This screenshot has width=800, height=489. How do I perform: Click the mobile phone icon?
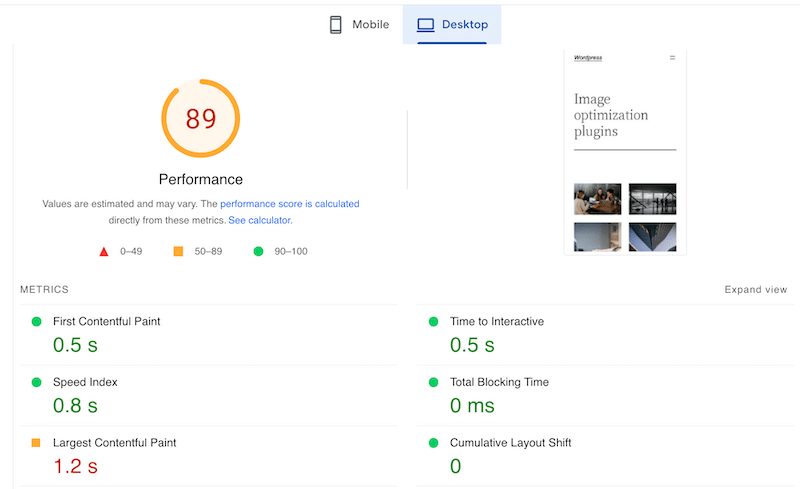point(336,25)
